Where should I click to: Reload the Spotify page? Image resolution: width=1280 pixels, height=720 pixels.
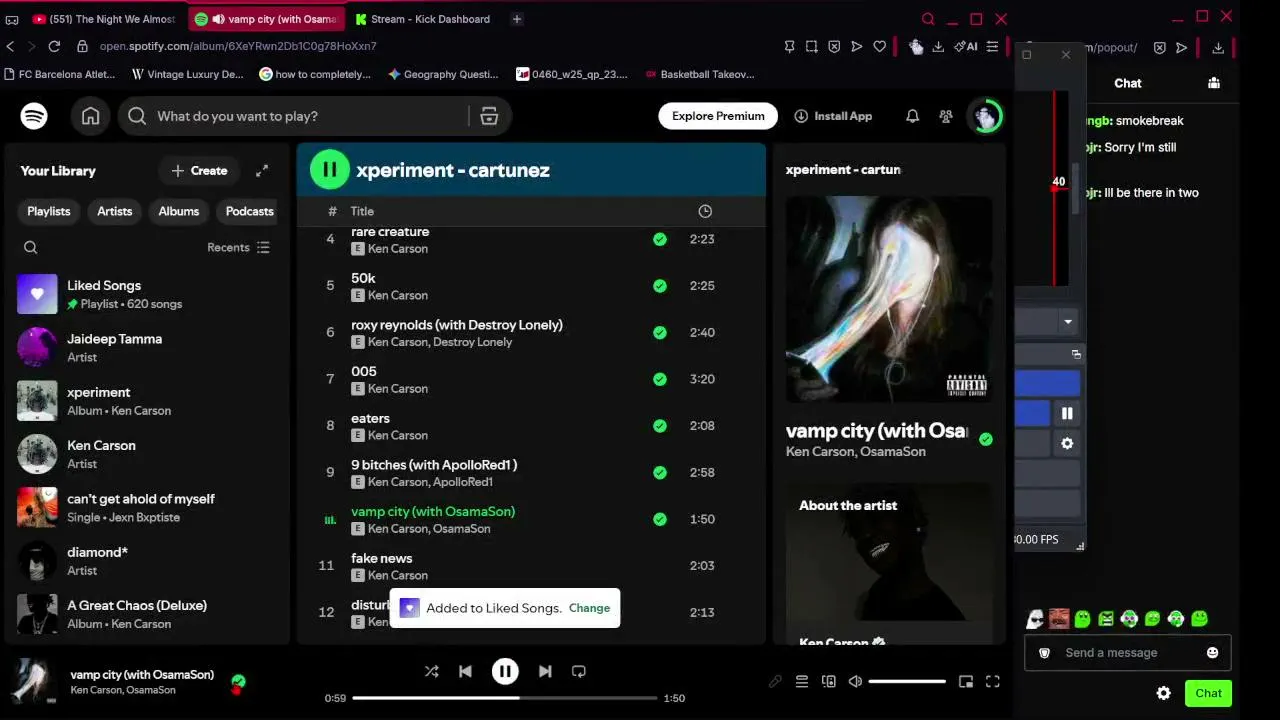point(54,46)
